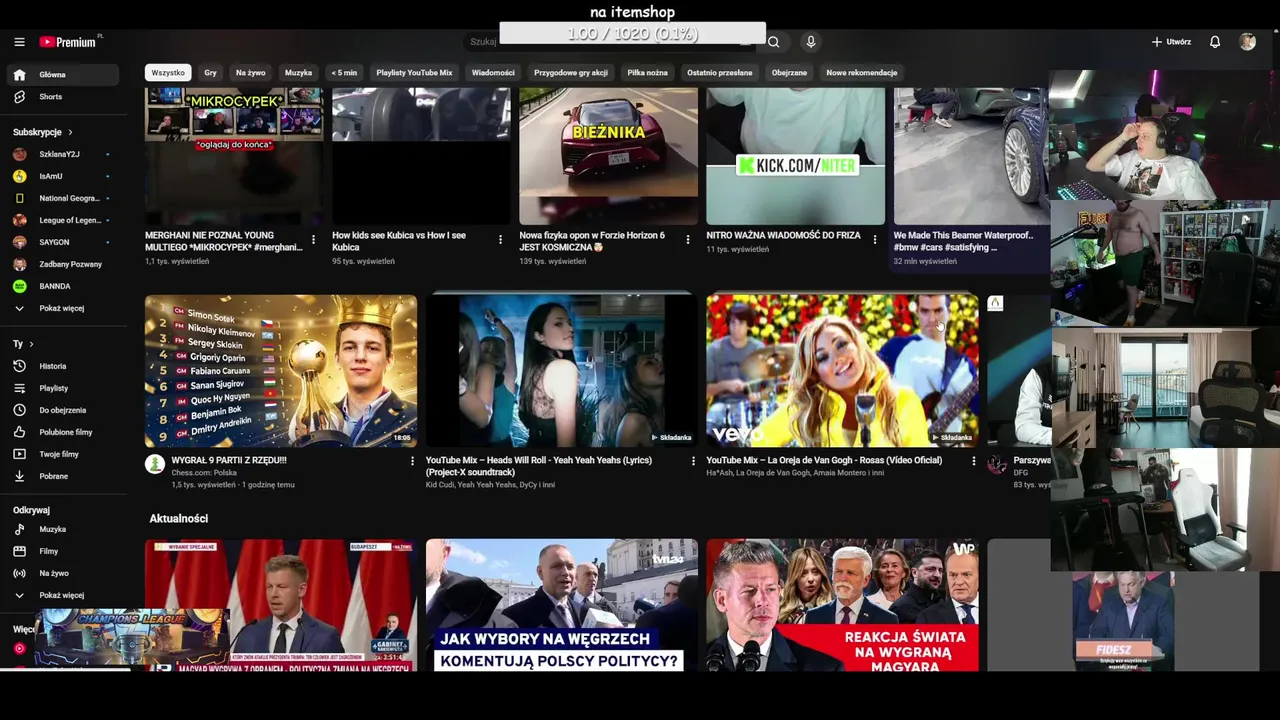Open League of Legends subscription channel
1280x720 pixels.
[62, 220]
